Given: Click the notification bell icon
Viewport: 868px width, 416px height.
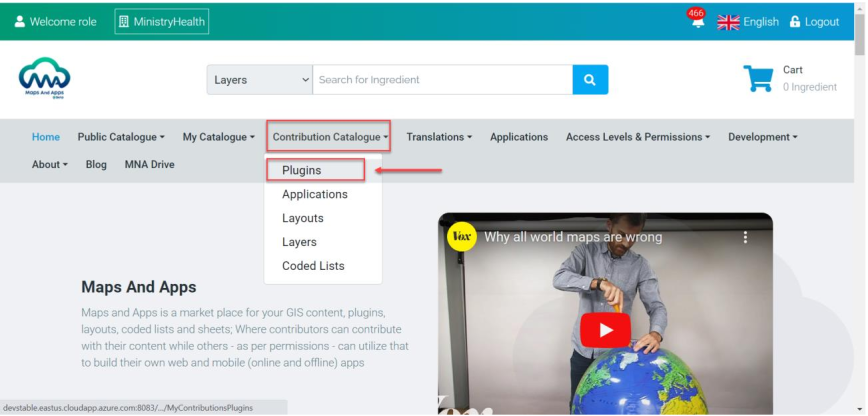Looking at the screenshot, I should (698, 22).
